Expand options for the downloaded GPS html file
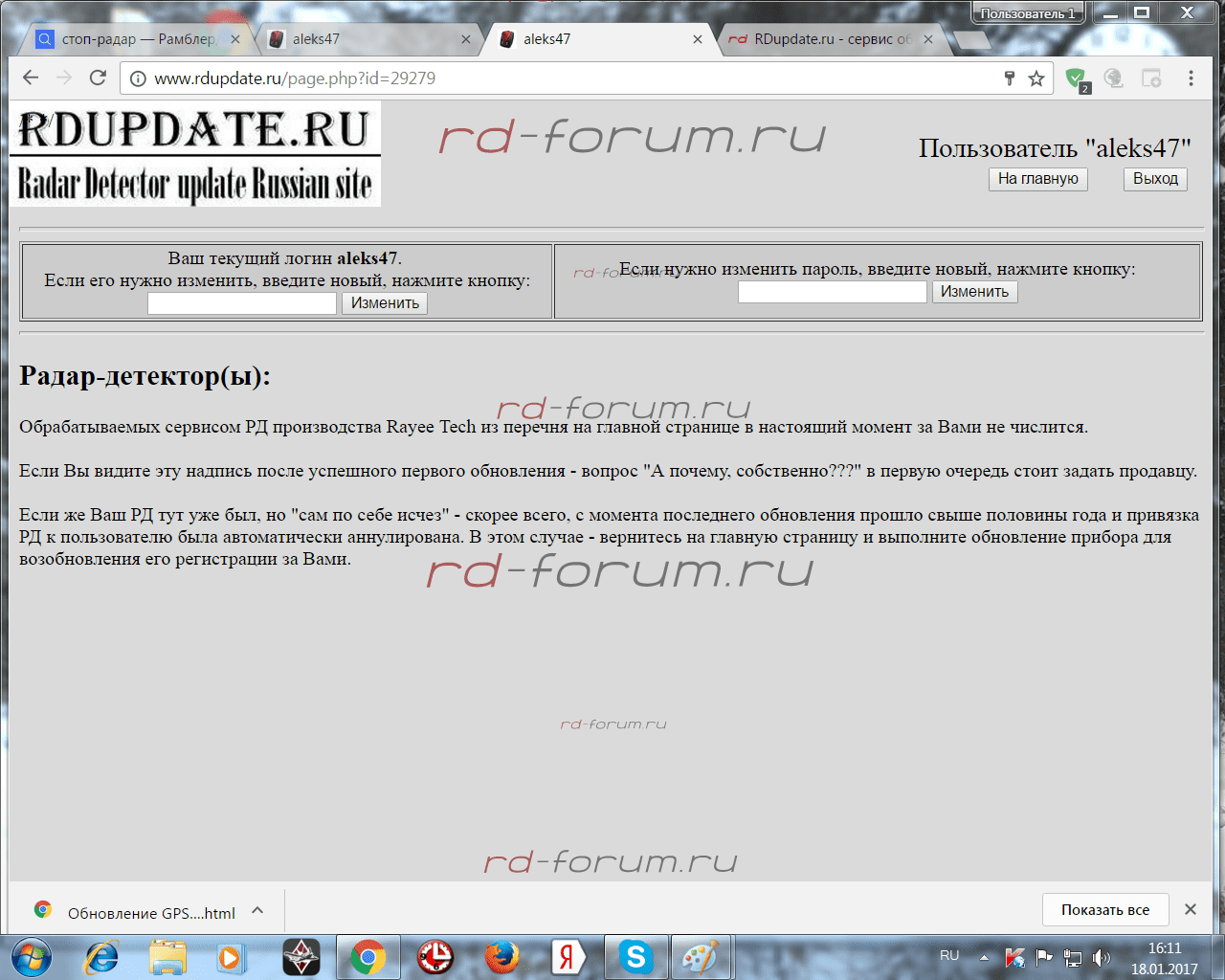Viewport: 1225px width, 980px height. click(x=257, y=911)
